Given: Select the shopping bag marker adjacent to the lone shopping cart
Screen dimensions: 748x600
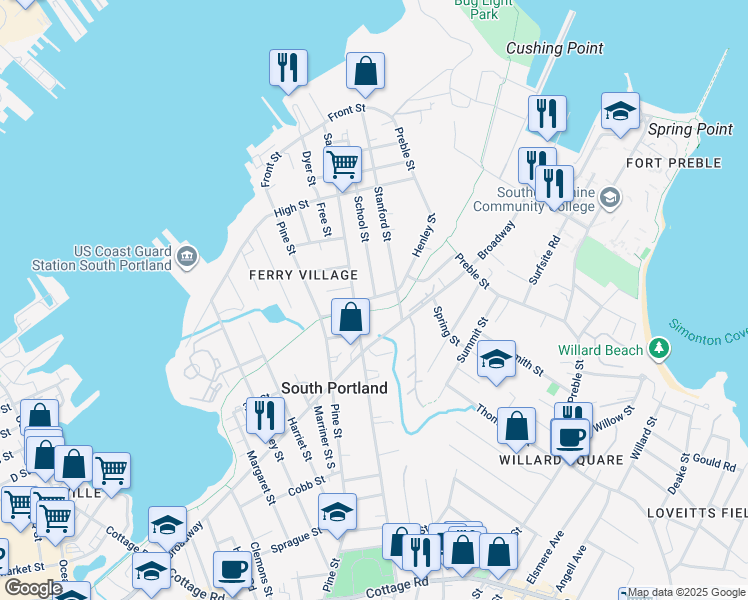Looking at the screenshot, I should pyautogui.click(x=73, y=466).
